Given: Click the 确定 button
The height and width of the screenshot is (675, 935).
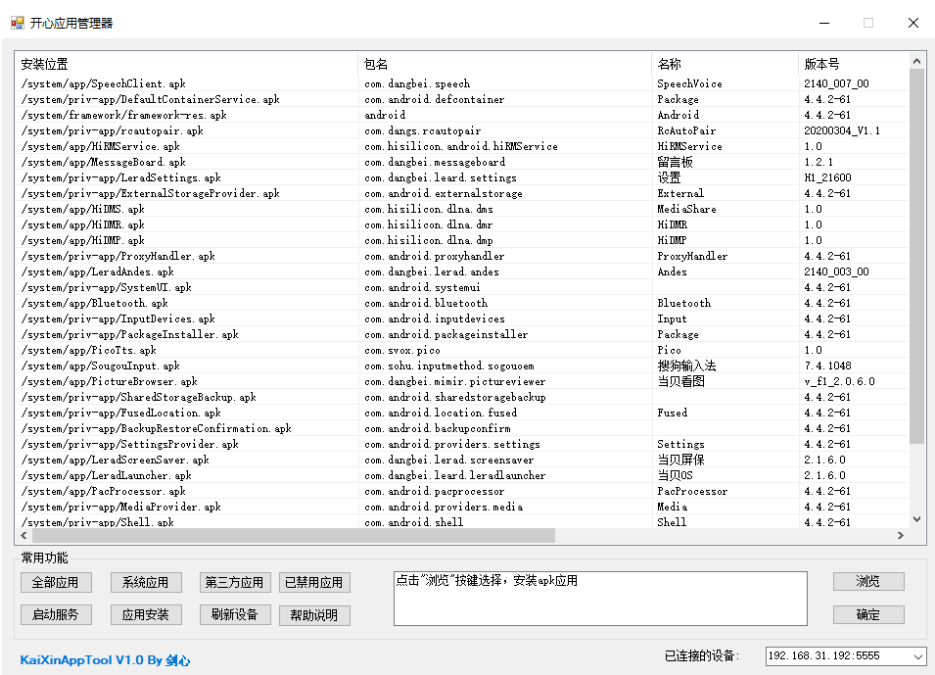Looking at the screenshot, I should click(x=868, y=614).
